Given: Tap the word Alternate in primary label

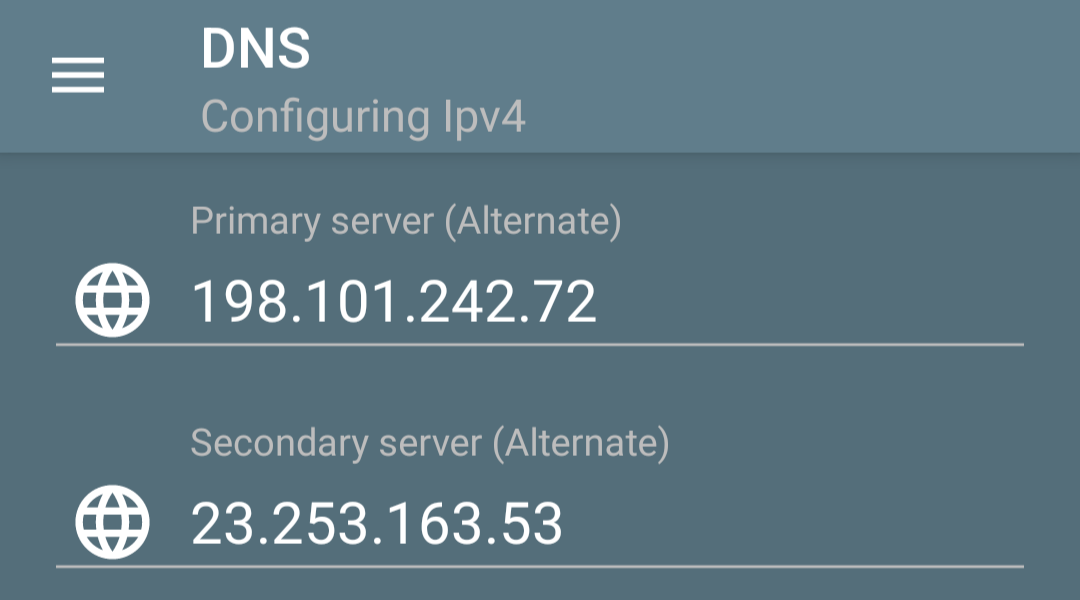Looking at the screenshot, I should click(534, 222).
